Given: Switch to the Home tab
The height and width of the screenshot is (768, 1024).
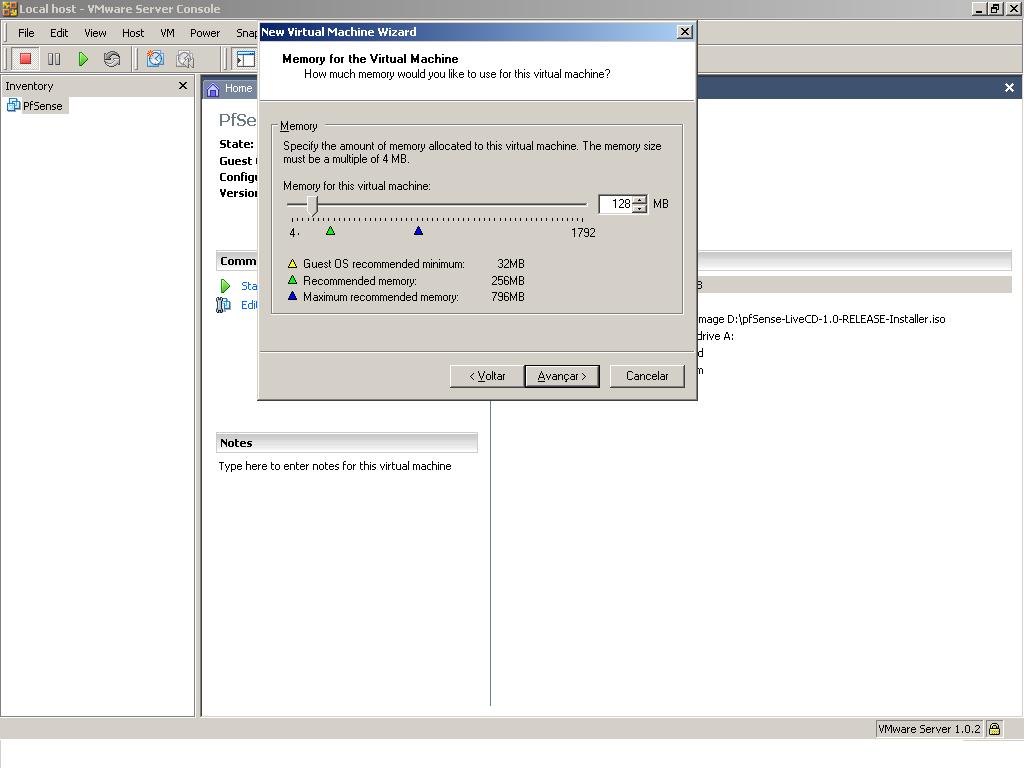Looking at the screenshot, I should click(230, 88).
